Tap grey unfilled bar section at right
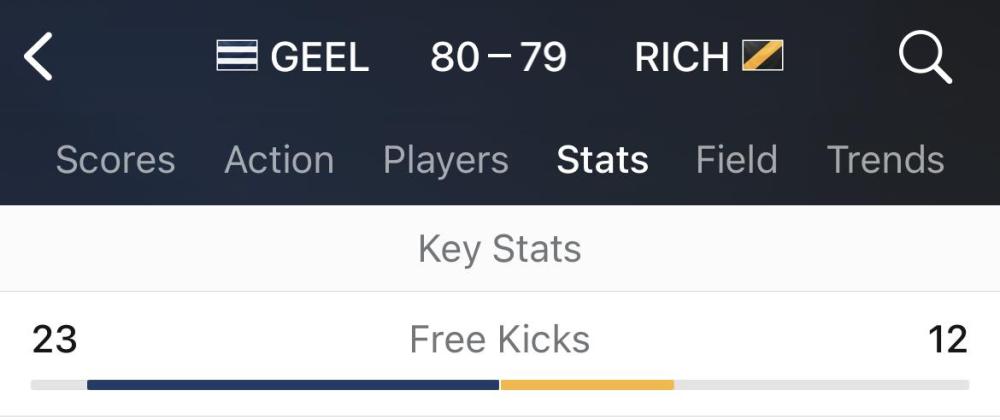Screen dimensions: 1000x420 point(821,385)
